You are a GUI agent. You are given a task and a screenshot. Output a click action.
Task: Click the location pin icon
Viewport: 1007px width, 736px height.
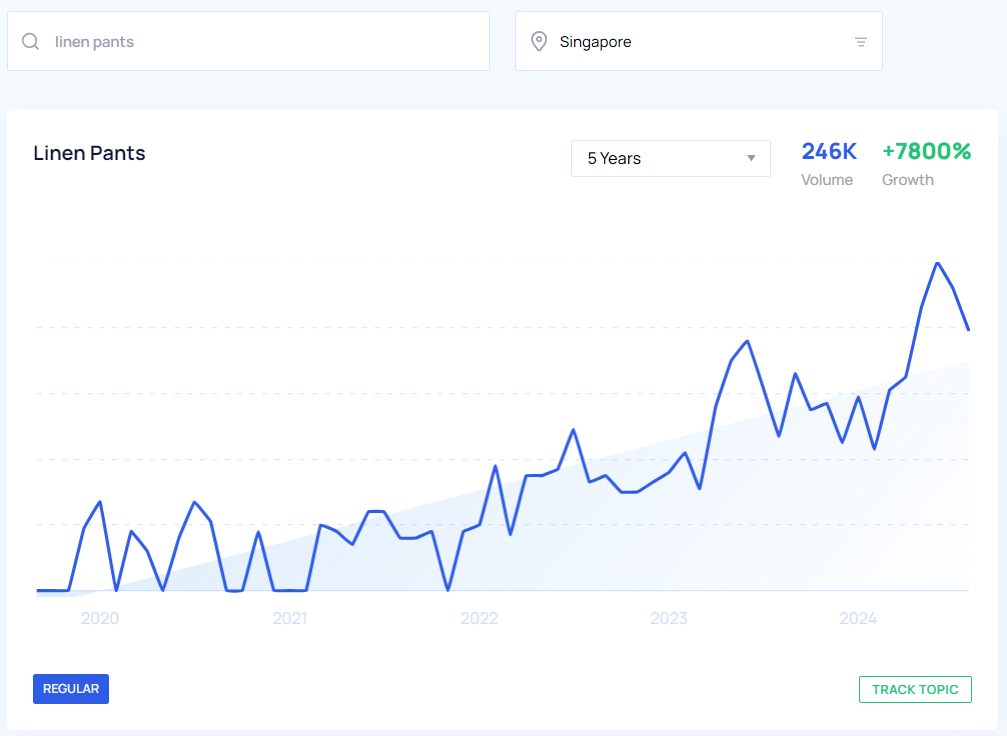(539, 41)
